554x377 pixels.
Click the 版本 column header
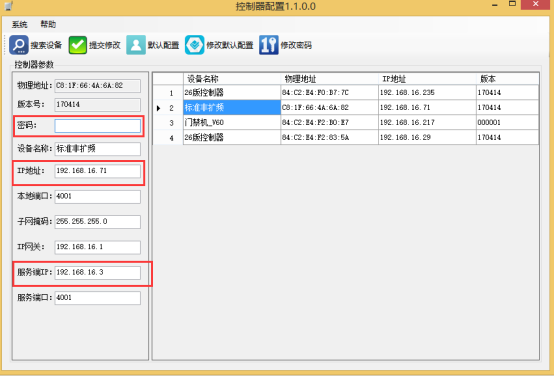pos(507,79)
